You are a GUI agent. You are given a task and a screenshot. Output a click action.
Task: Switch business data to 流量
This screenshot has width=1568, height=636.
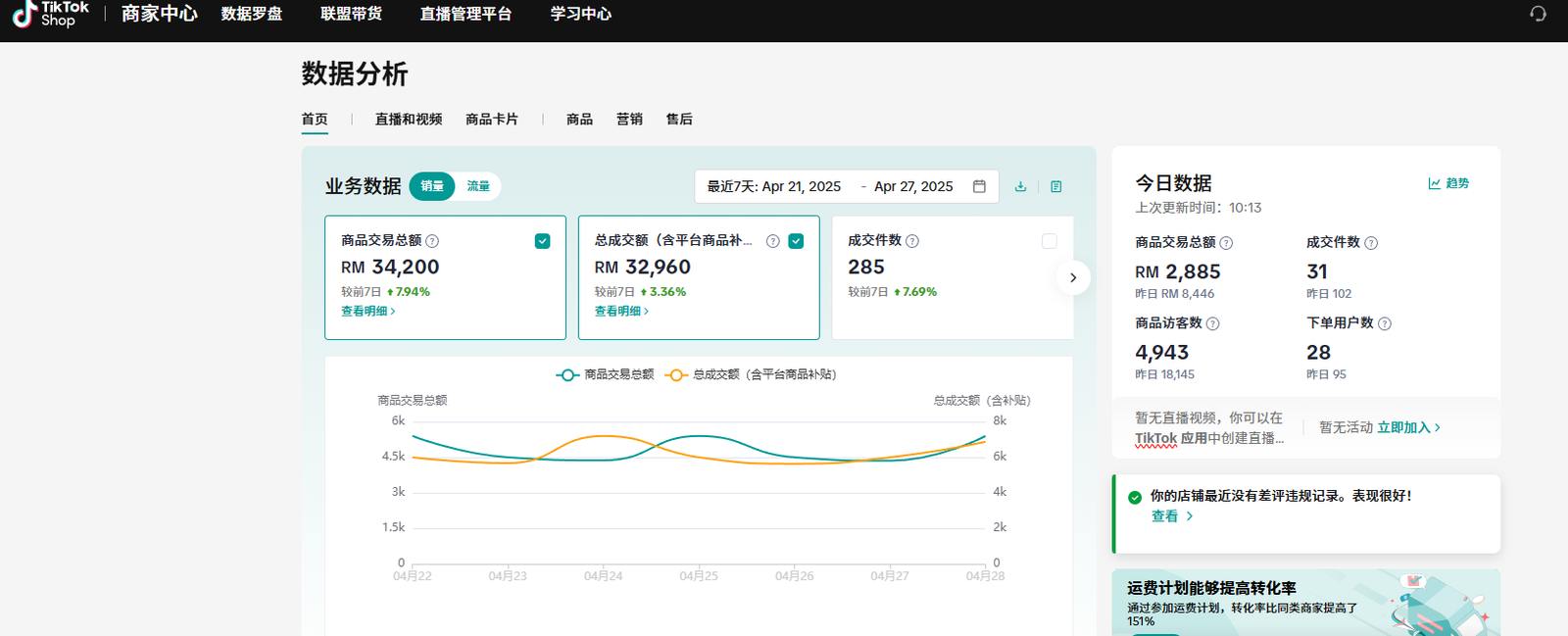478,186
